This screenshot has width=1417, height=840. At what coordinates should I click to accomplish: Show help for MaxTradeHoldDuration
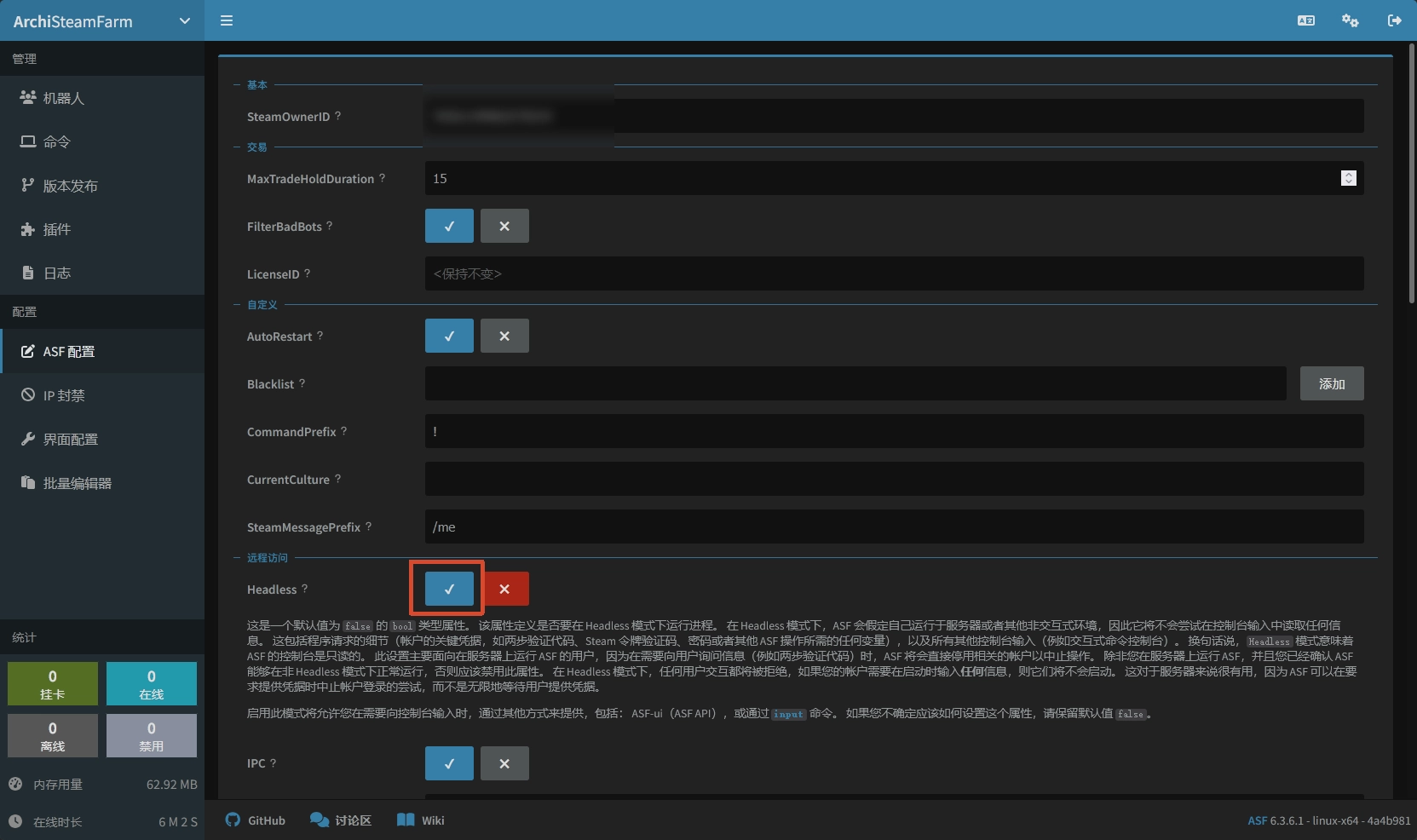pos(382,178)
